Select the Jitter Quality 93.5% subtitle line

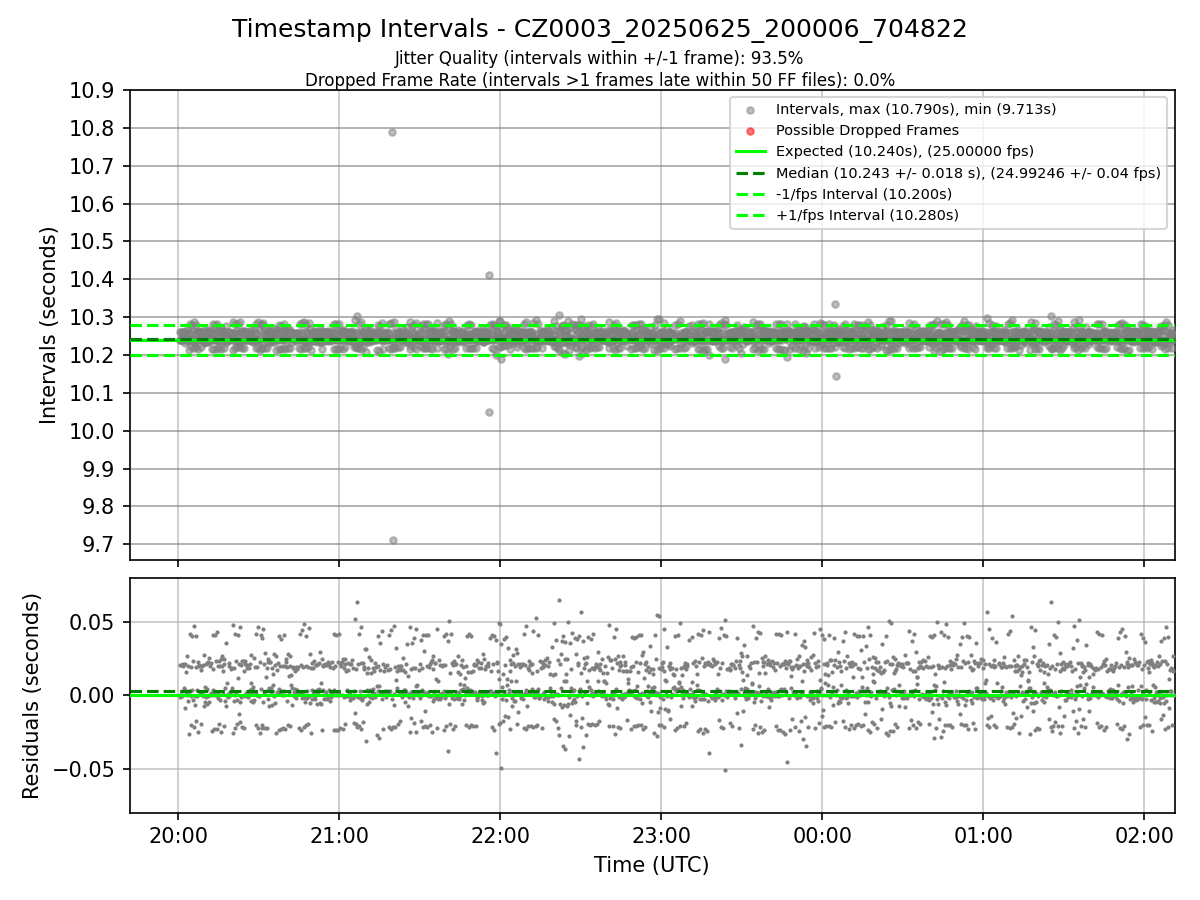click(599, 58)
